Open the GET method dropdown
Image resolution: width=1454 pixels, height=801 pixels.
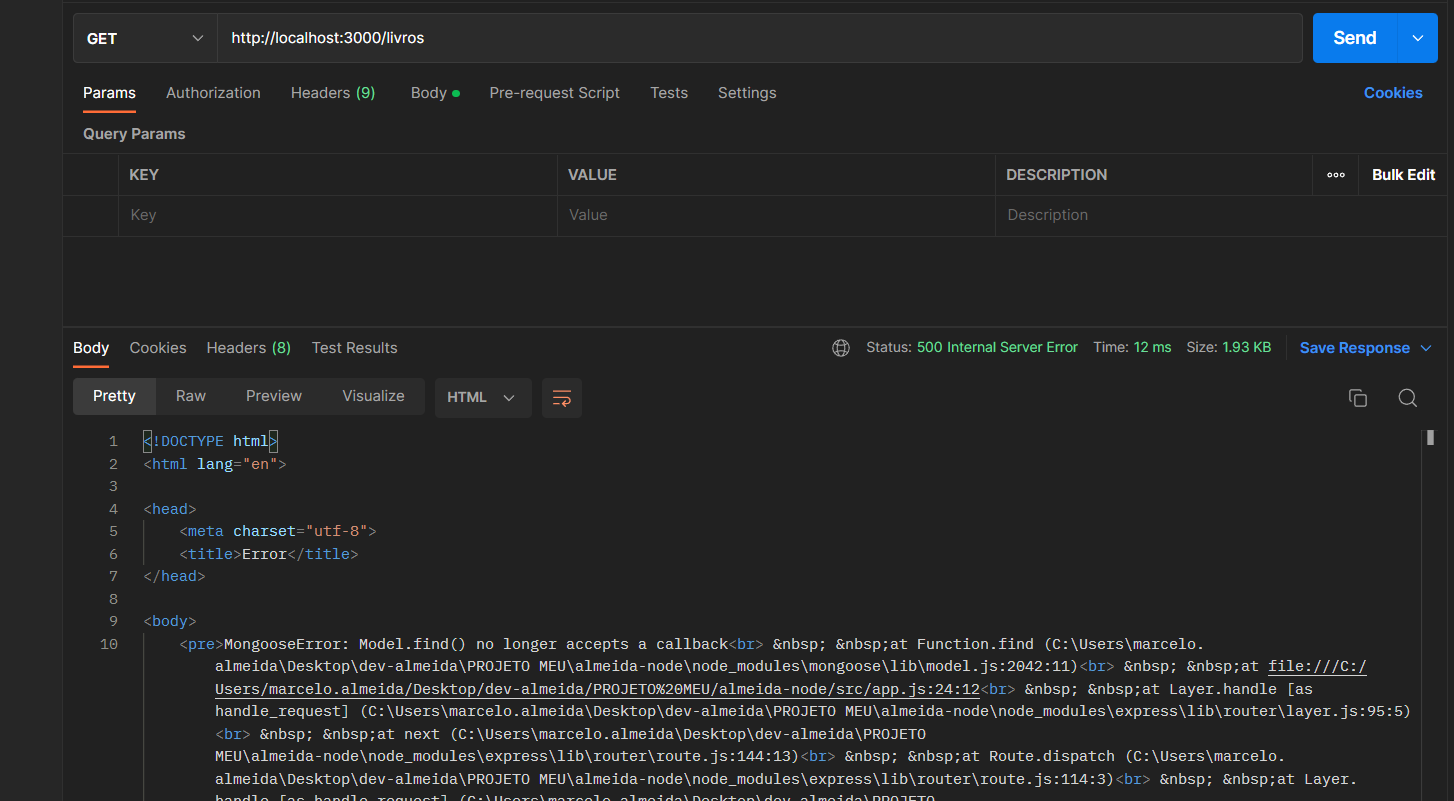pyautogui.click(x=145, y=38)
